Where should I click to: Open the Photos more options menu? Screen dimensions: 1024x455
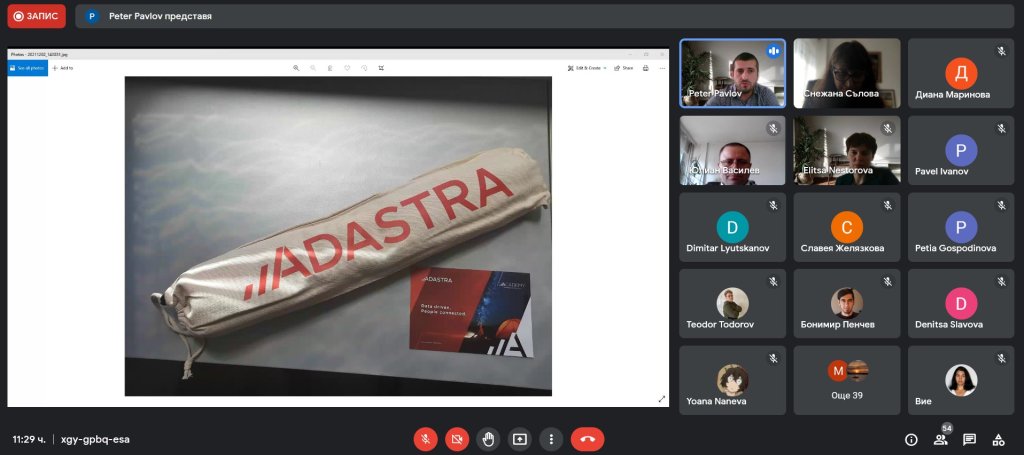tap(662, 68)
